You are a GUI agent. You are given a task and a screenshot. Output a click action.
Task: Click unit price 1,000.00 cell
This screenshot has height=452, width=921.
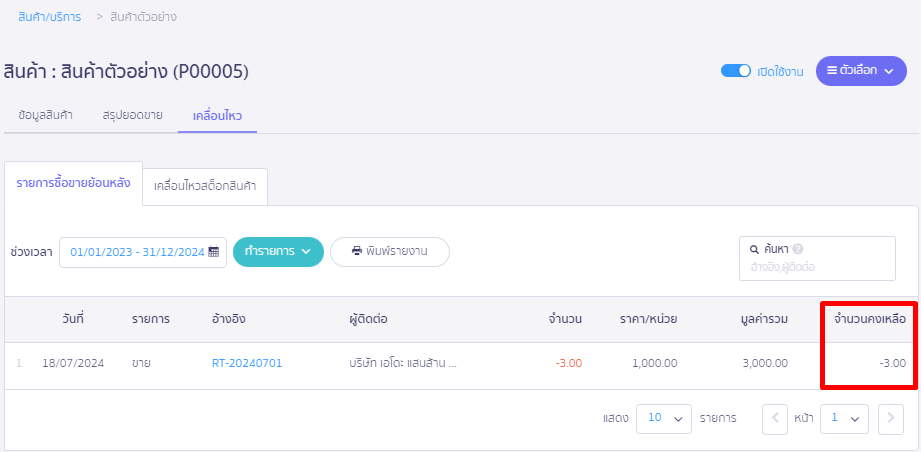click(655, 363)
